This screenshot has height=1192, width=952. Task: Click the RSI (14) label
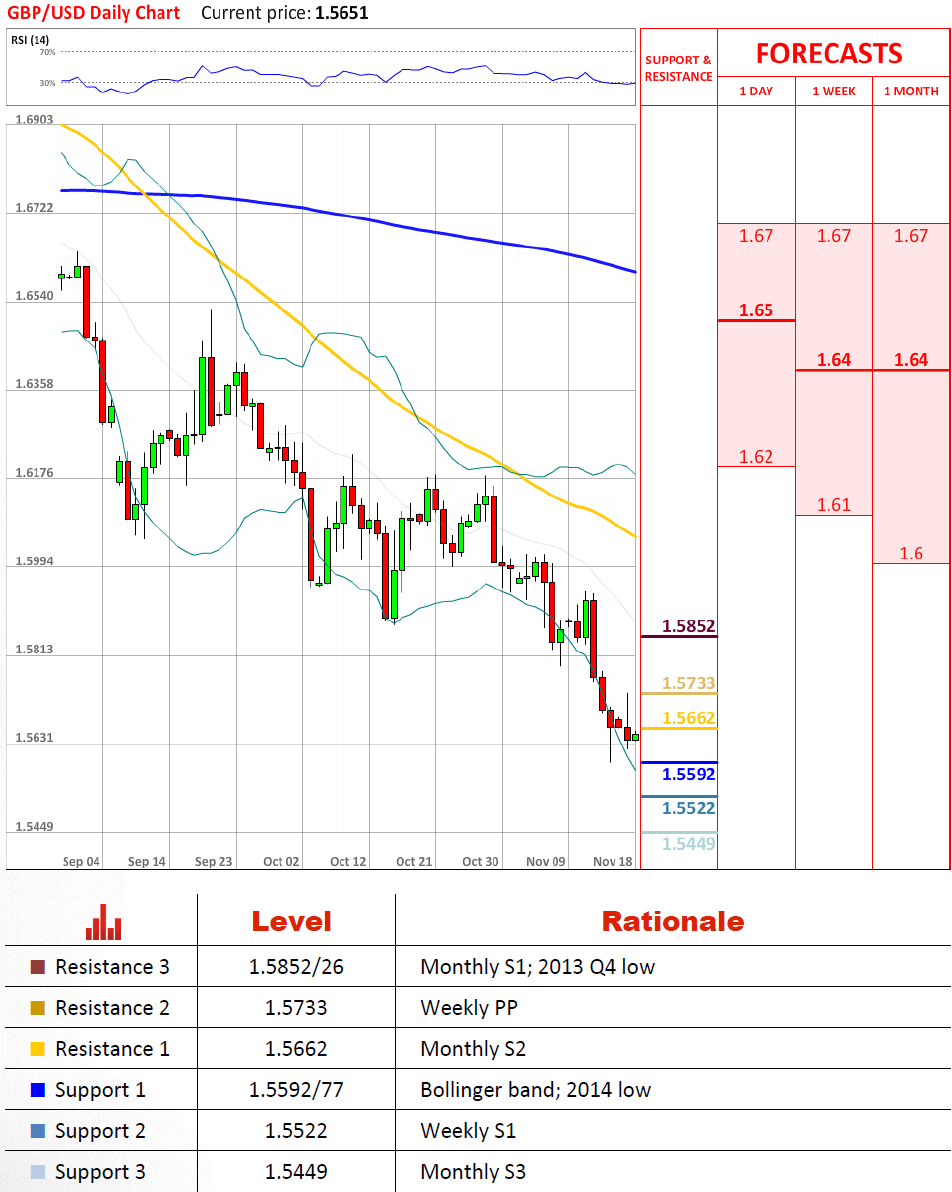(x=30, y=40)
